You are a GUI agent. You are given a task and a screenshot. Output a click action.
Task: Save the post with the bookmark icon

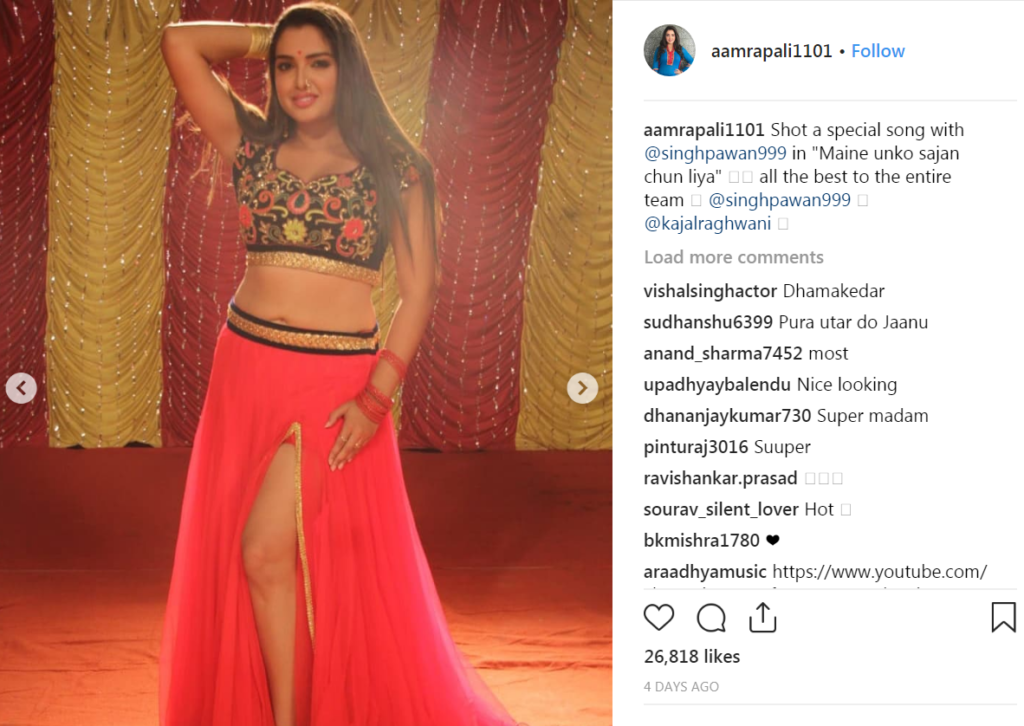pyautogui.click(x=1003, y=617)
